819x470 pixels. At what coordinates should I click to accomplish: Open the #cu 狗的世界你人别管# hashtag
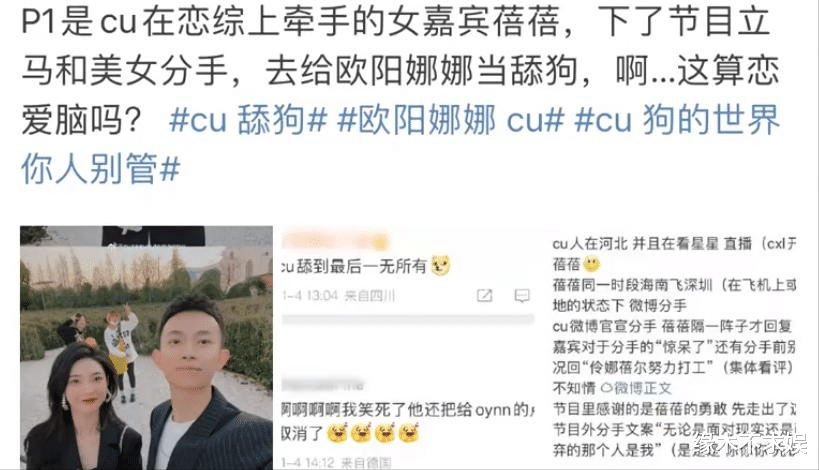[401, 145]
